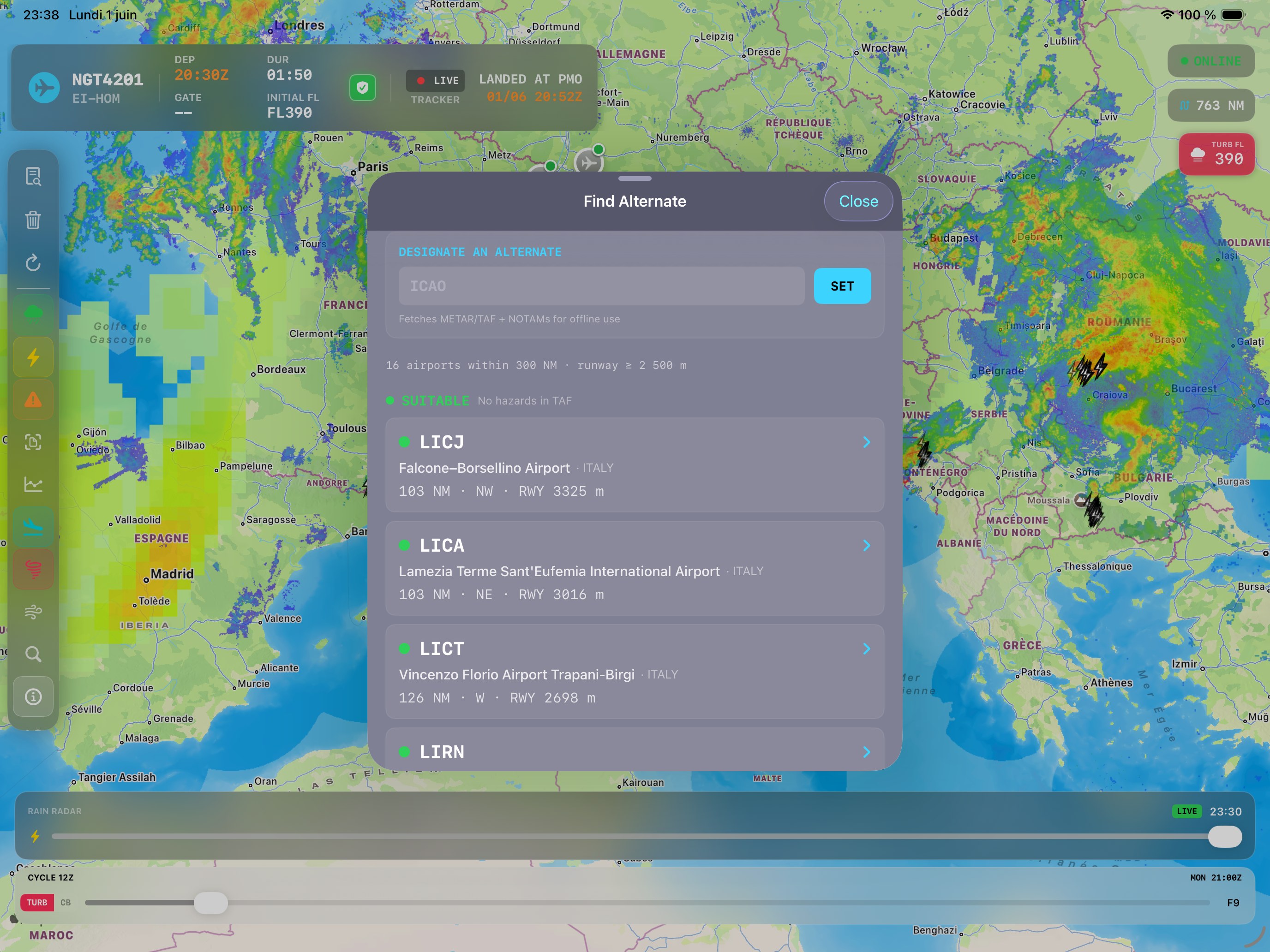Select the TURB tab
The height and width of the screenshot is (952, 1270).
click(37, 903)
